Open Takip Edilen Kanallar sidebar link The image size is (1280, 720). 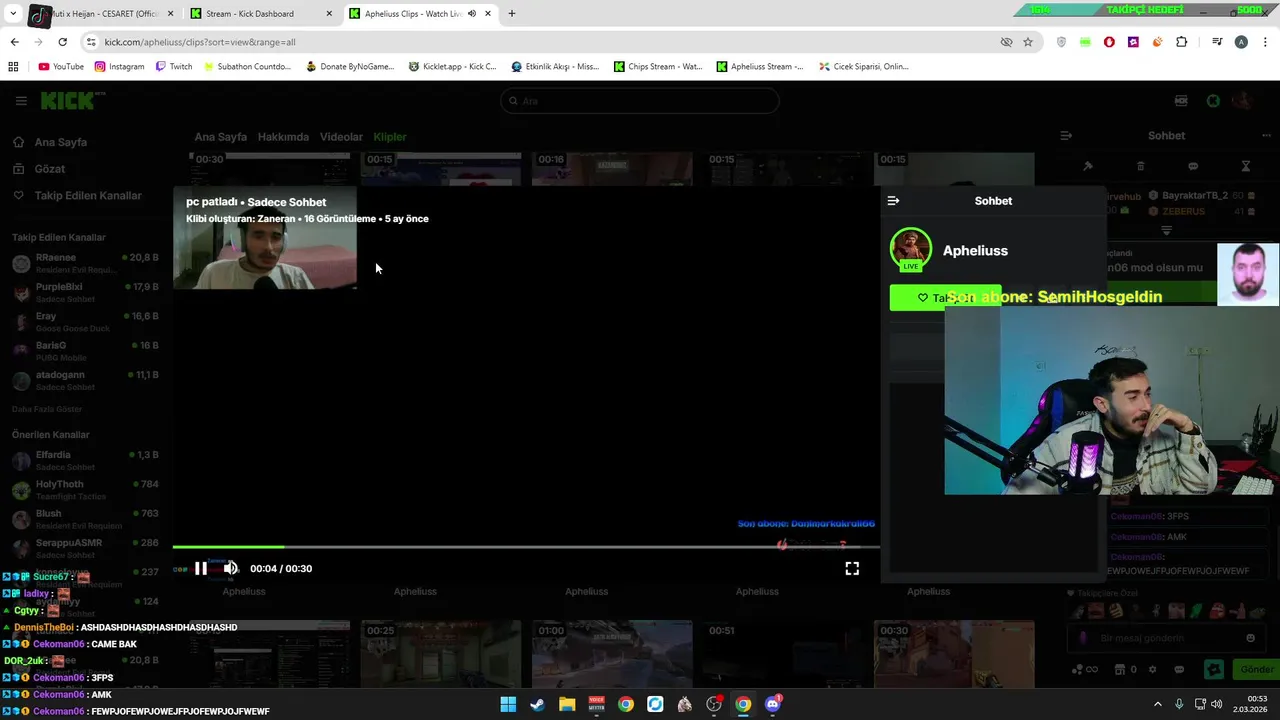click(78, 196)
